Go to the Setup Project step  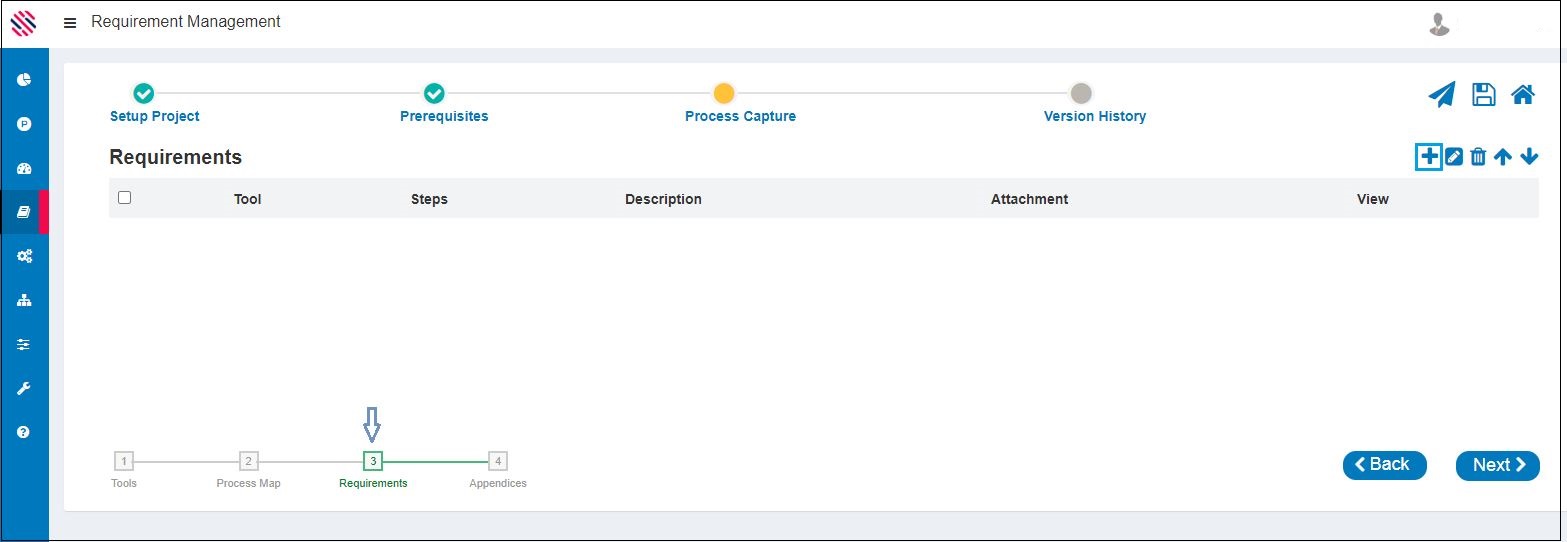pos(144,94)
